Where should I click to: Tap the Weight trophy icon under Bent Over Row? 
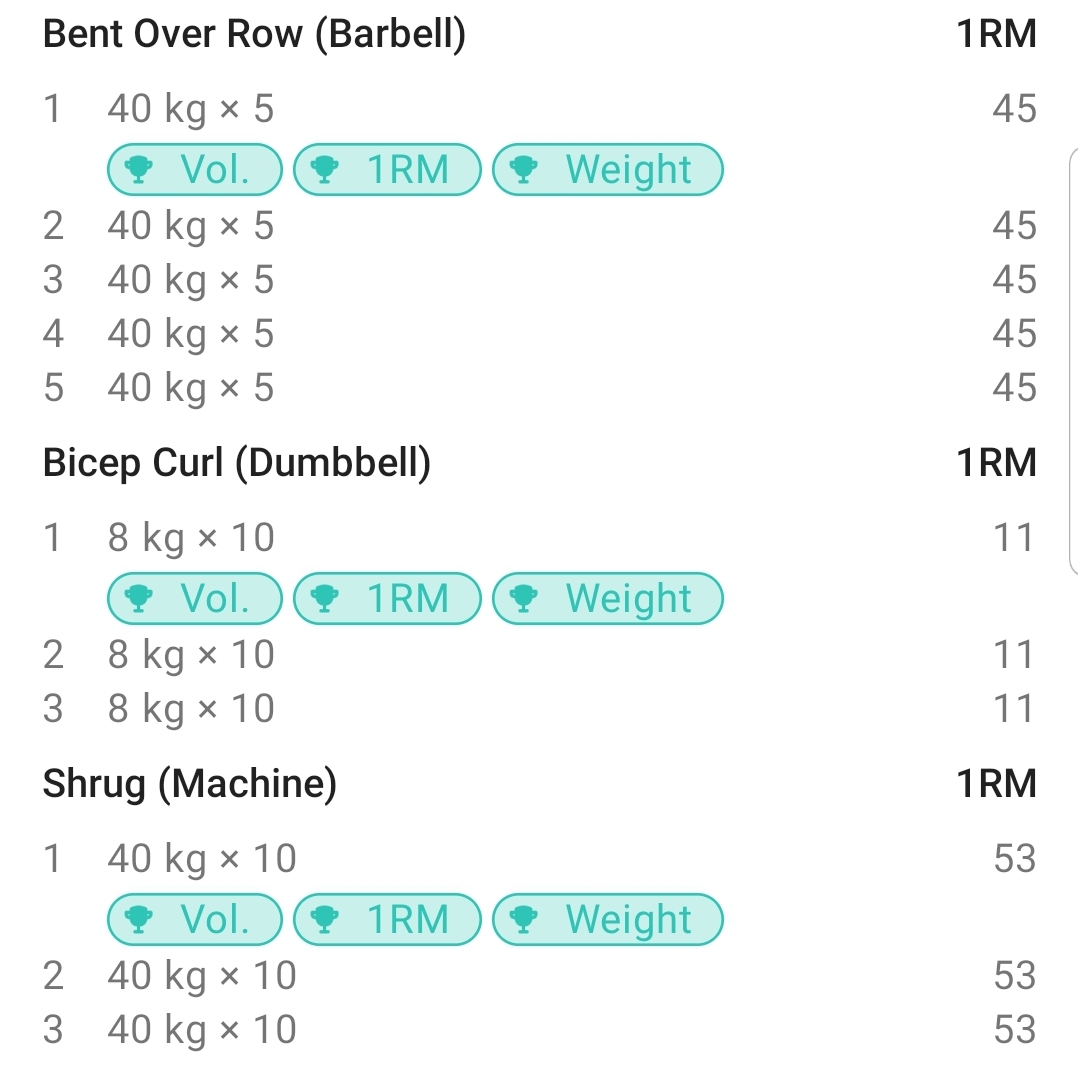(x=523, y=169)
